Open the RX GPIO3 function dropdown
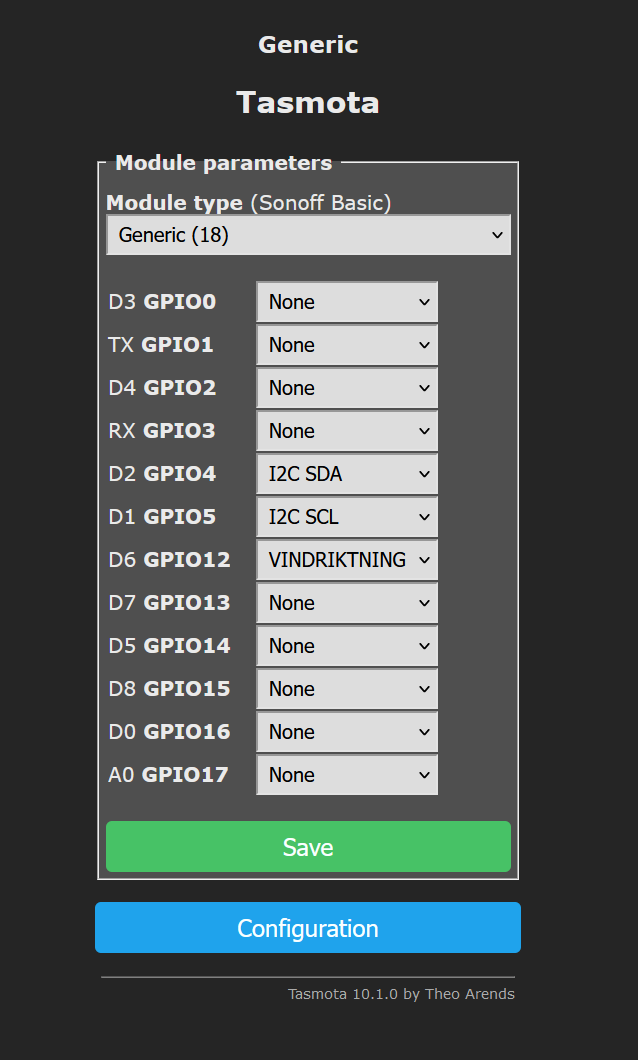Viewport: 638px width, 1060px height. (x=347, y=431)
